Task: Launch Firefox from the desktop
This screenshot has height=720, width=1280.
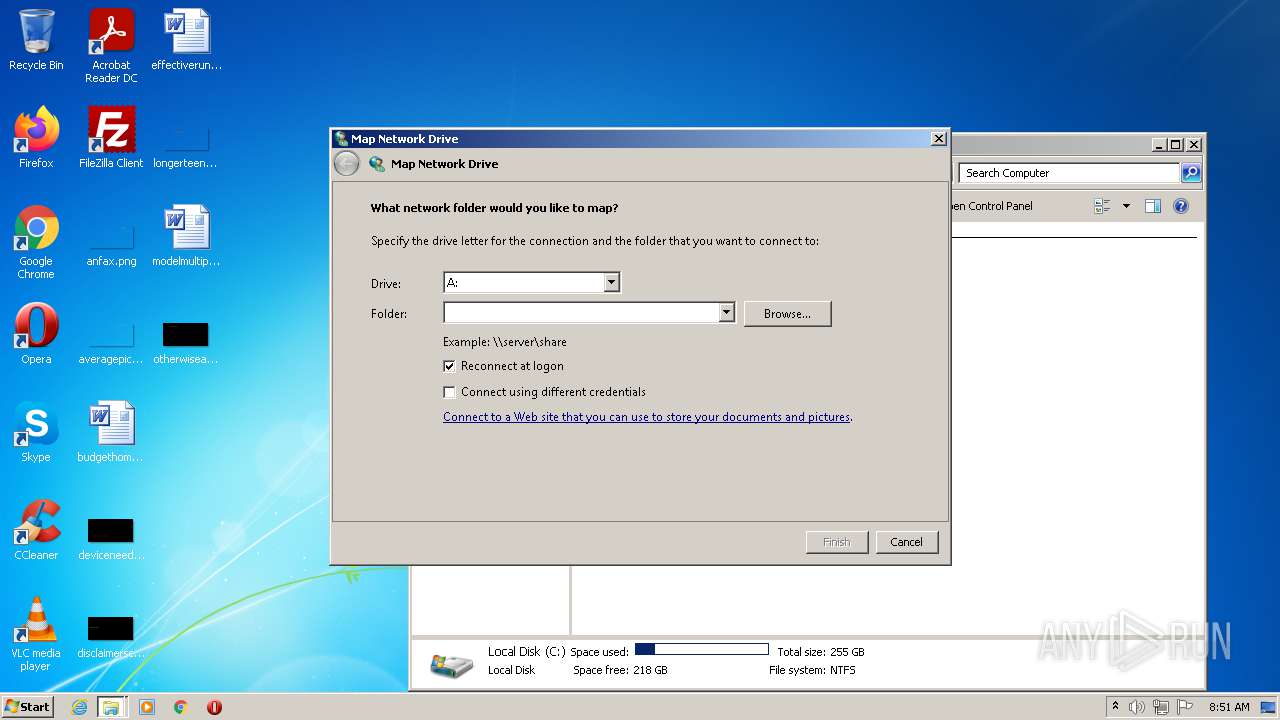Action: click(36, 138)
